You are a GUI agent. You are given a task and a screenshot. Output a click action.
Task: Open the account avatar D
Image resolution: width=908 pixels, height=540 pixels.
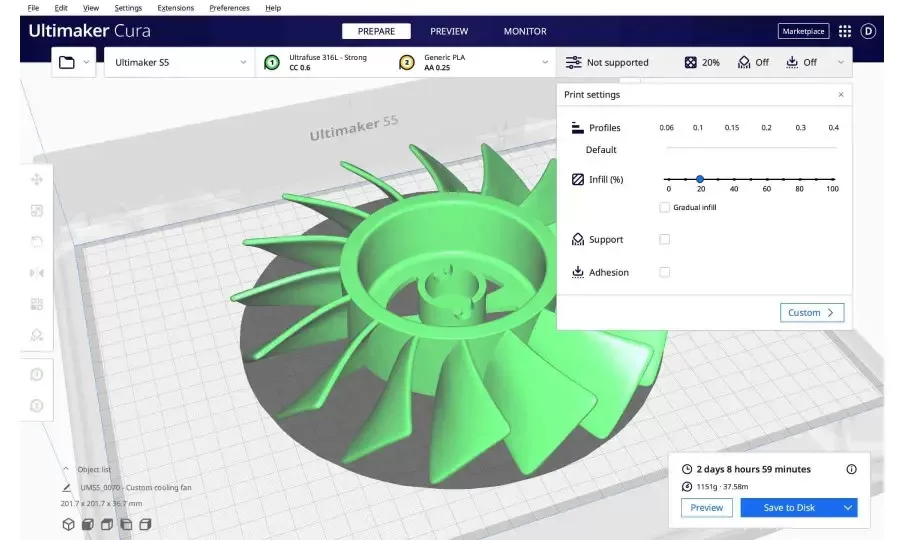pos(868,31)
